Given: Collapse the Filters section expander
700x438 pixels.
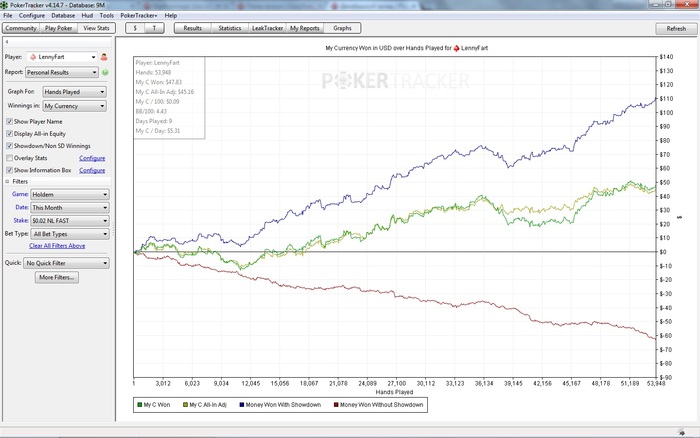Looking at the screenshot, I should point(7,181).
